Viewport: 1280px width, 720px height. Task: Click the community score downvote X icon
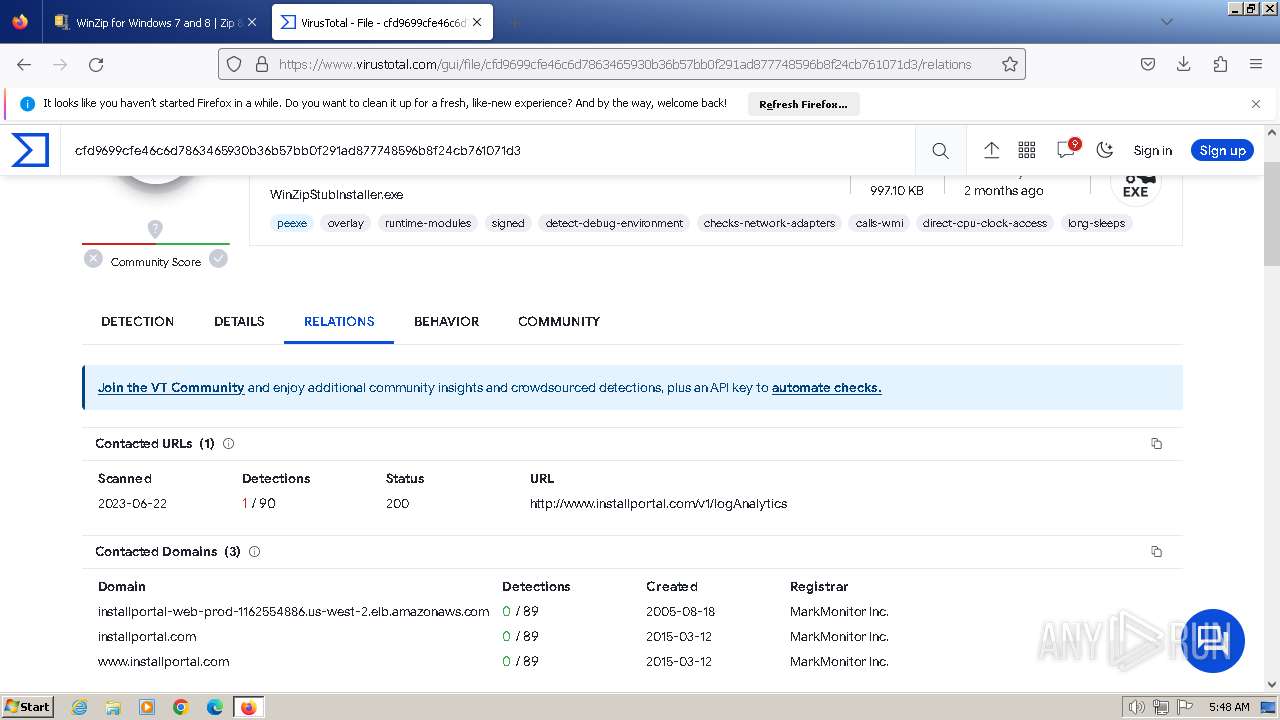[93, 259]
